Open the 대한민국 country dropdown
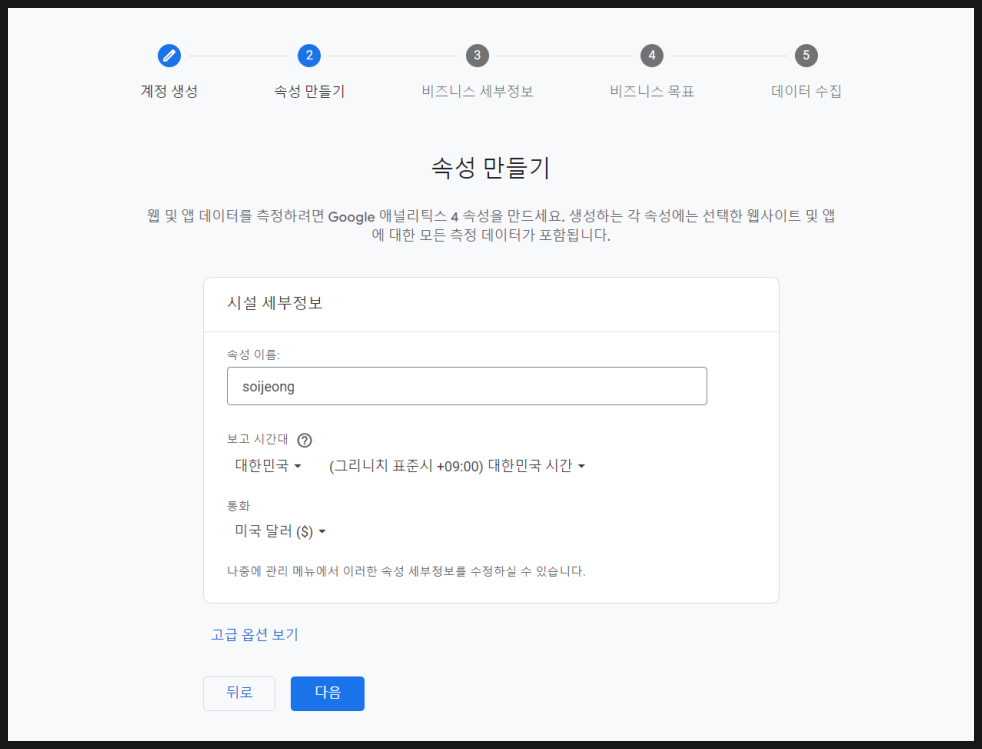The height and width of the screenshot is (749, 982). (x=268, y=466)
